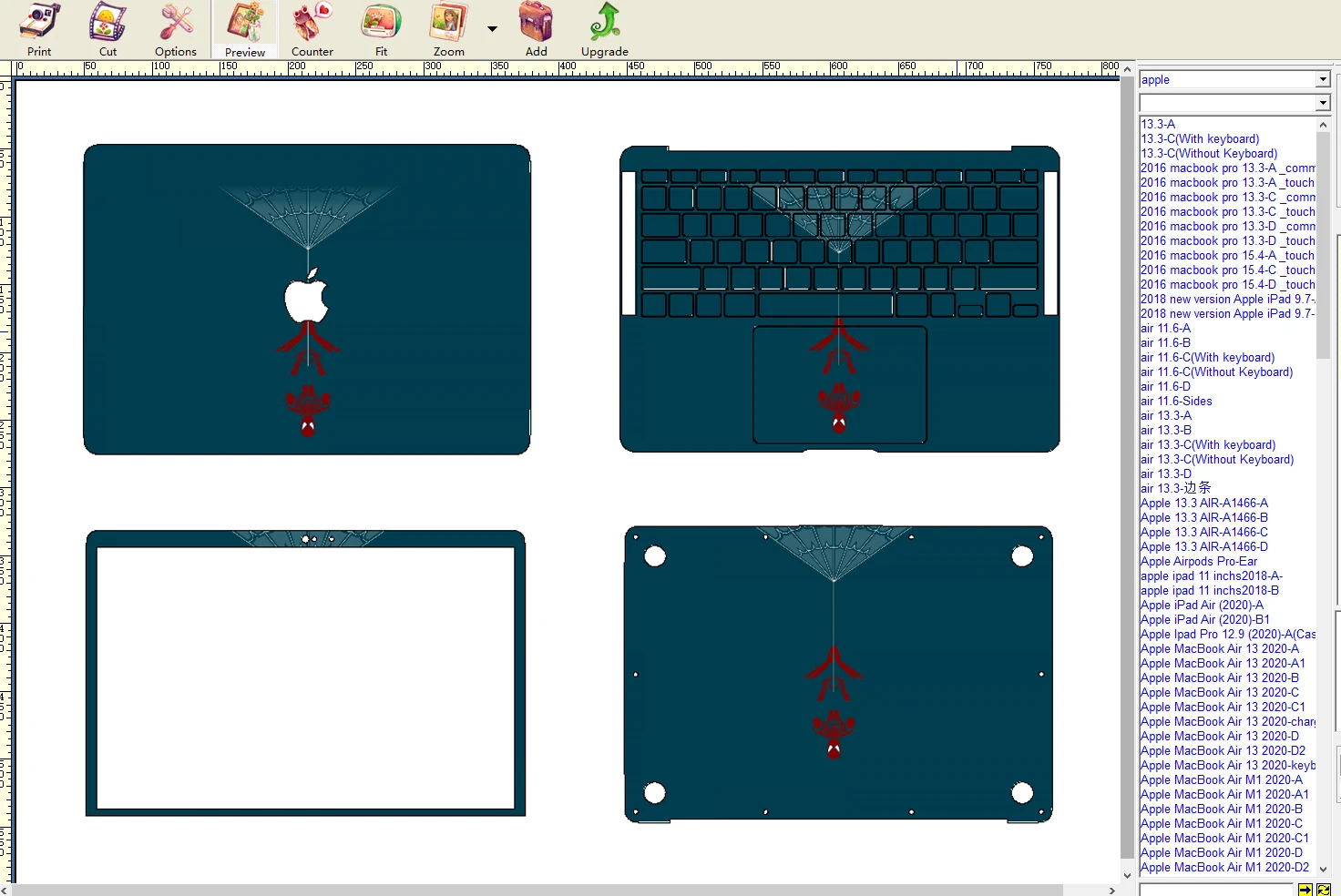
Task: Select 'air 11.6-Sides' in the list
Action: (1176, 401)
